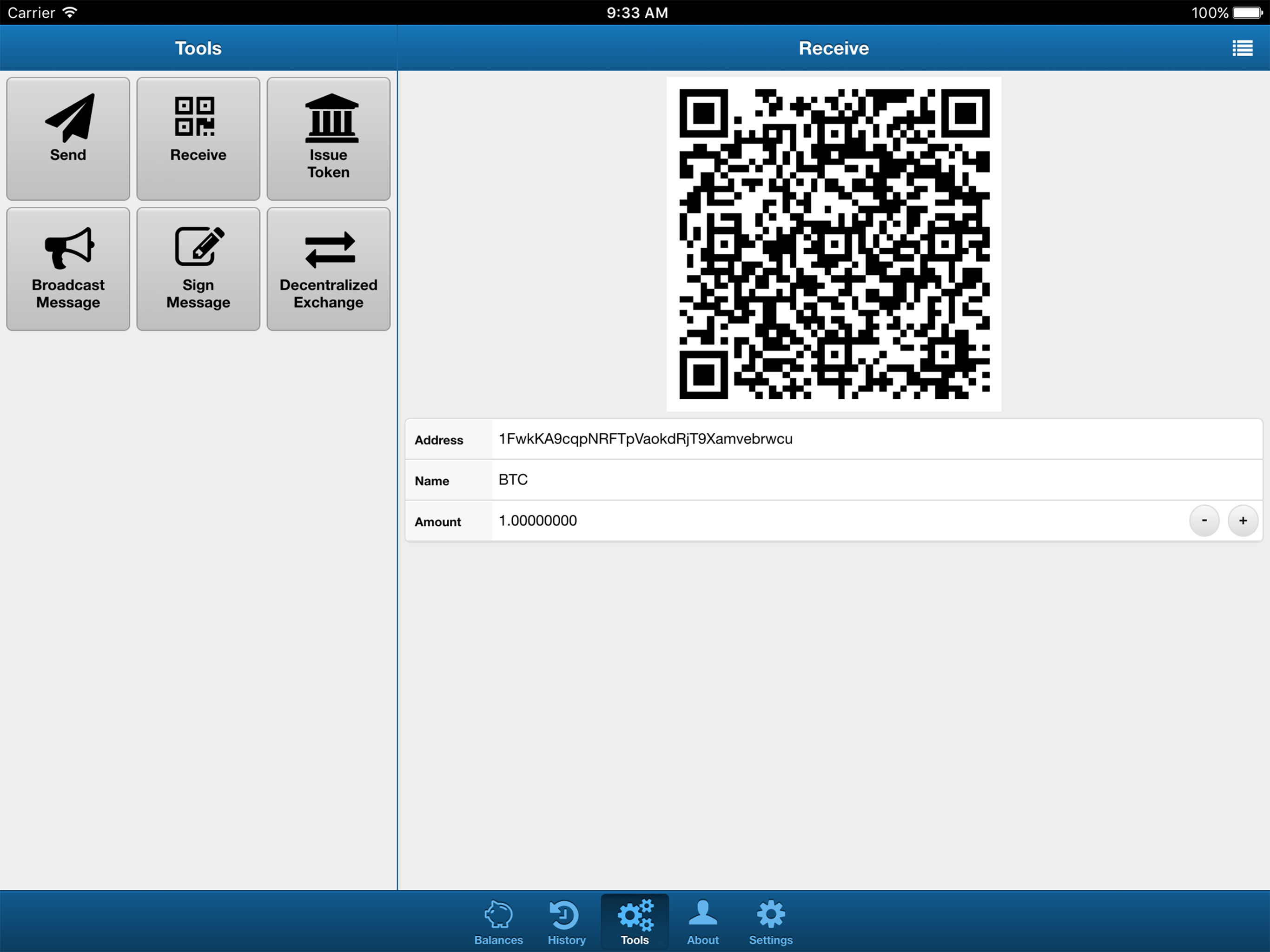The height and width of the screenshot is (952, 1270).
Task: Click the Receive panel title
Action: (833, 48)
